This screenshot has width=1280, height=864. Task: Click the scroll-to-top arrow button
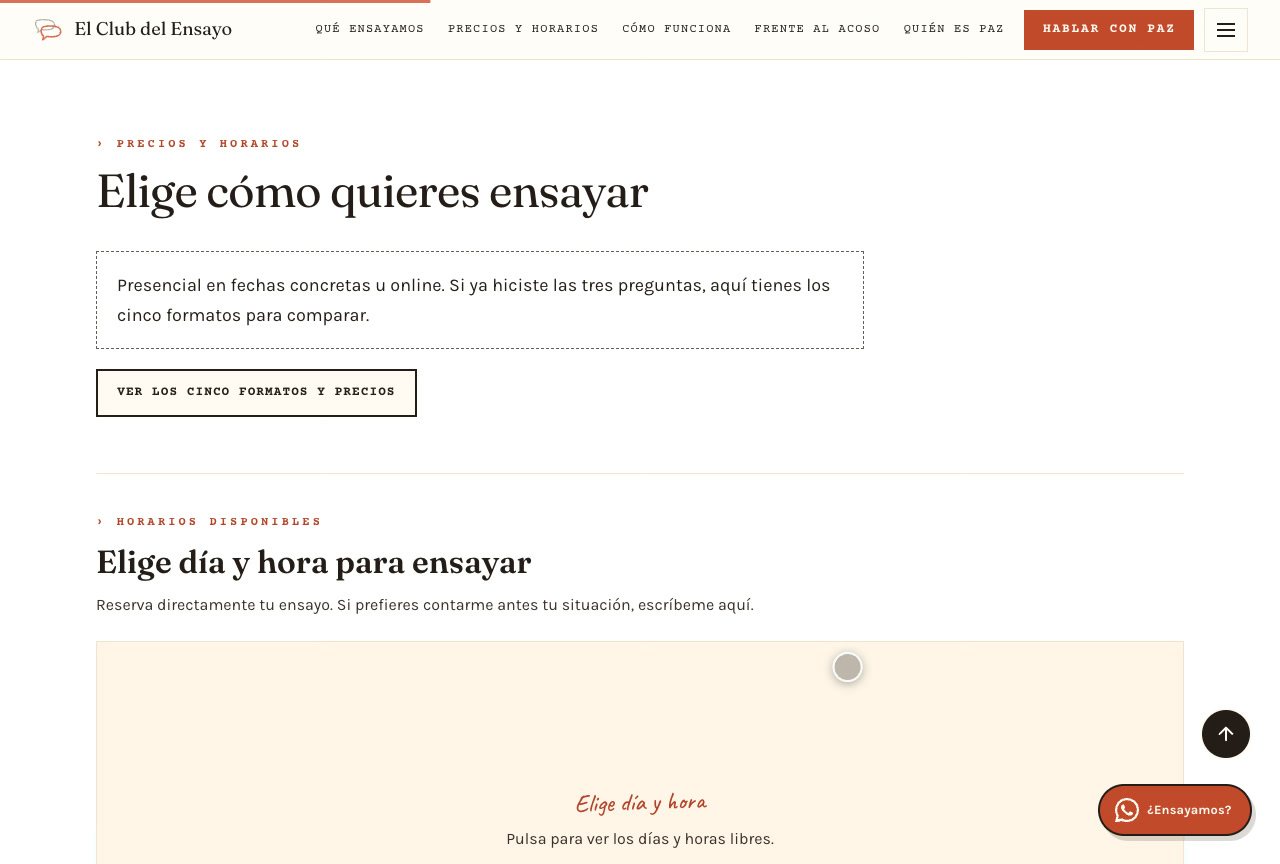click(x=1226, y=734)
